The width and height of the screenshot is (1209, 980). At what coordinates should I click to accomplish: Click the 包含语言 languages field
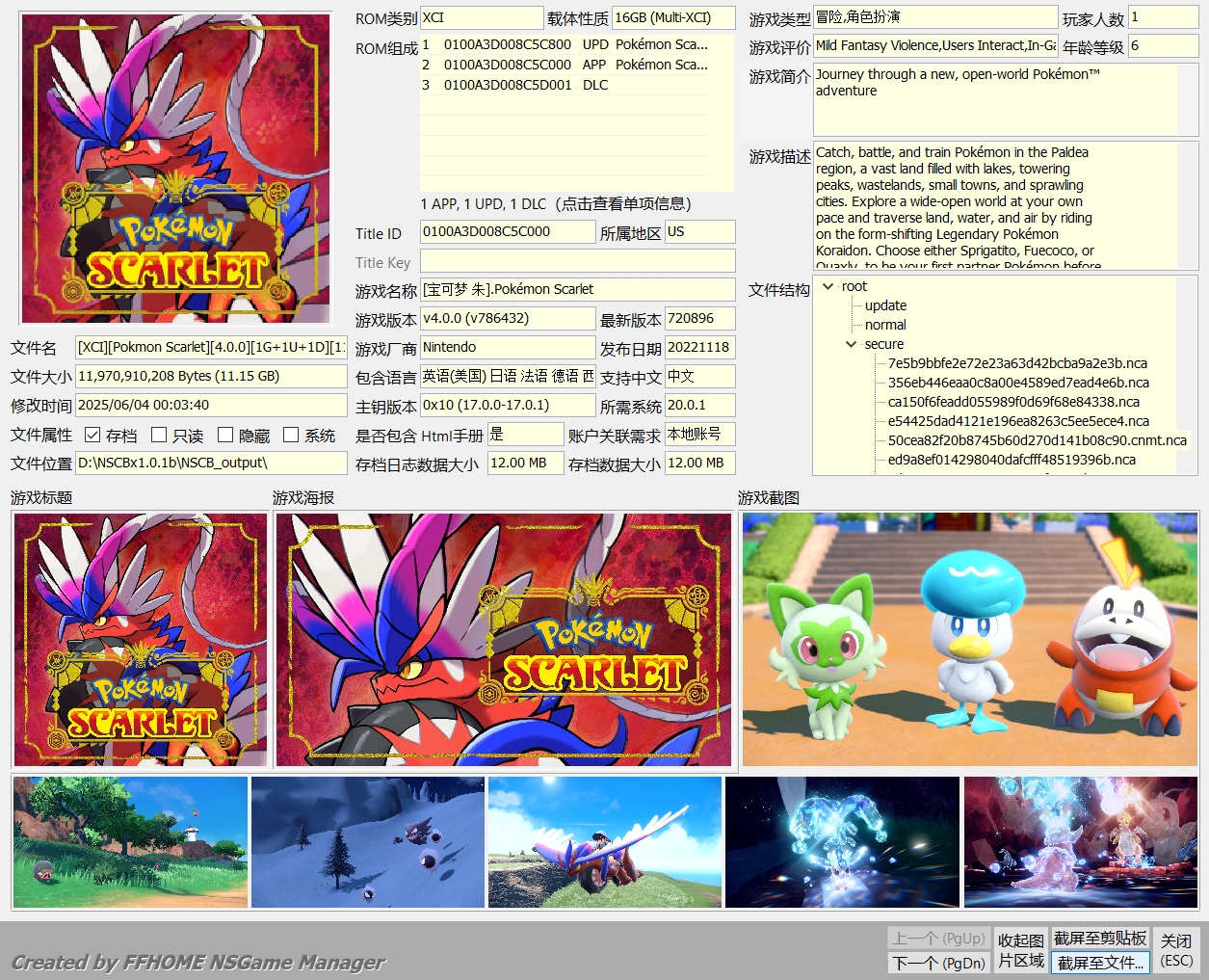click(x=508, y=377)
